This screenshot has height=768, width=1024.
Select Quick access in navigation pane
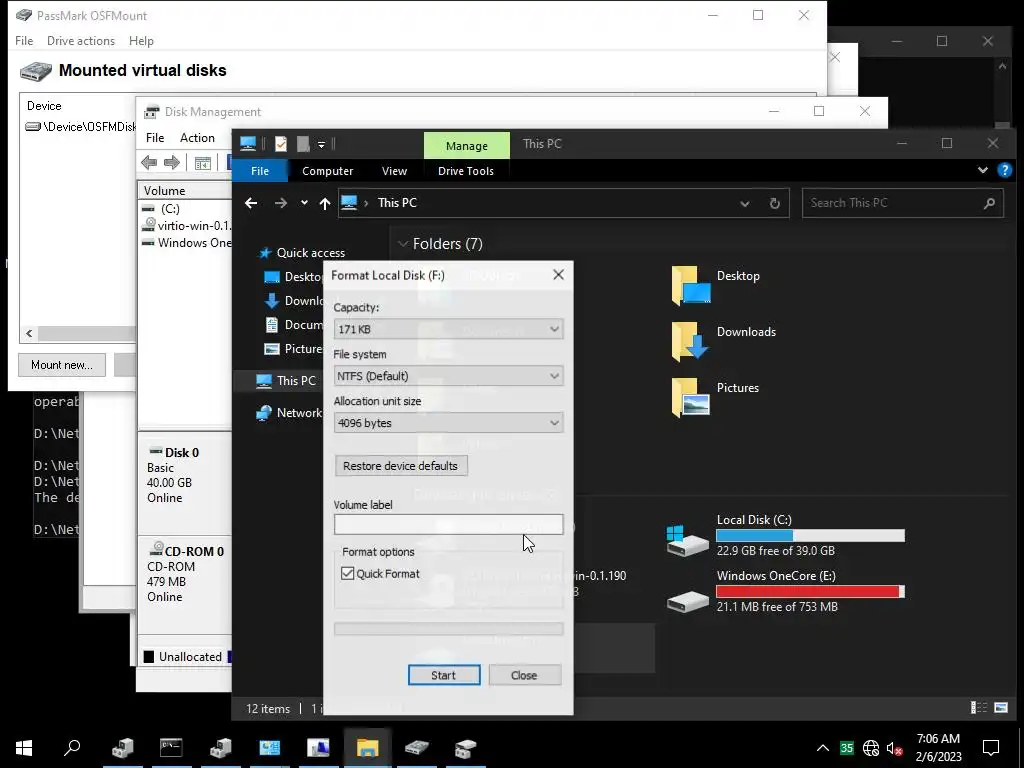[x=310, y=253]
